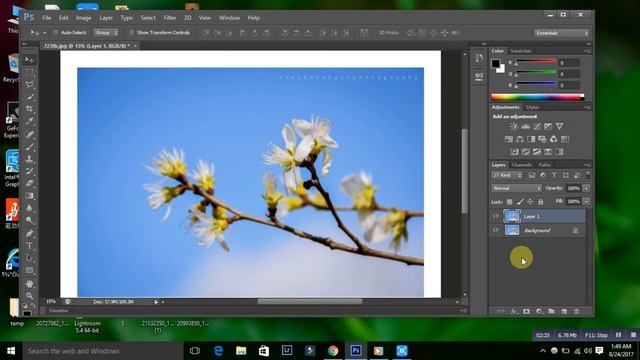The width and height of the screenshot is (640, 360).
Task: Select the Pen tool
Action: 29,233
